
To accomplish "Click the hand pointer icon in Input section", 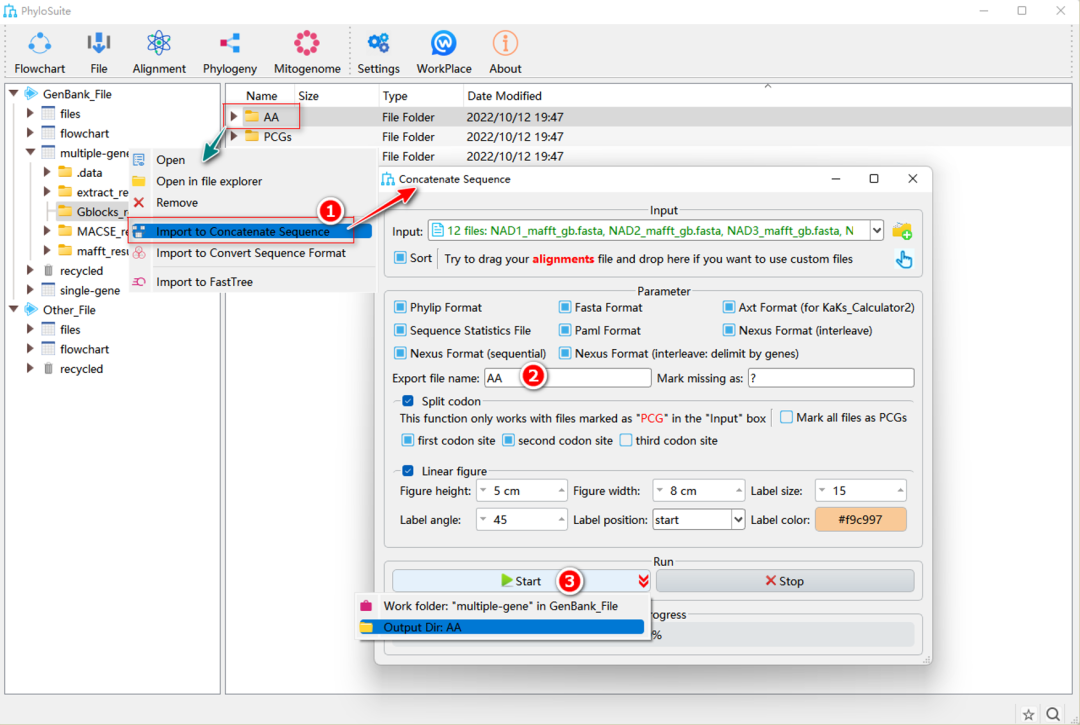I will [904, 260].
